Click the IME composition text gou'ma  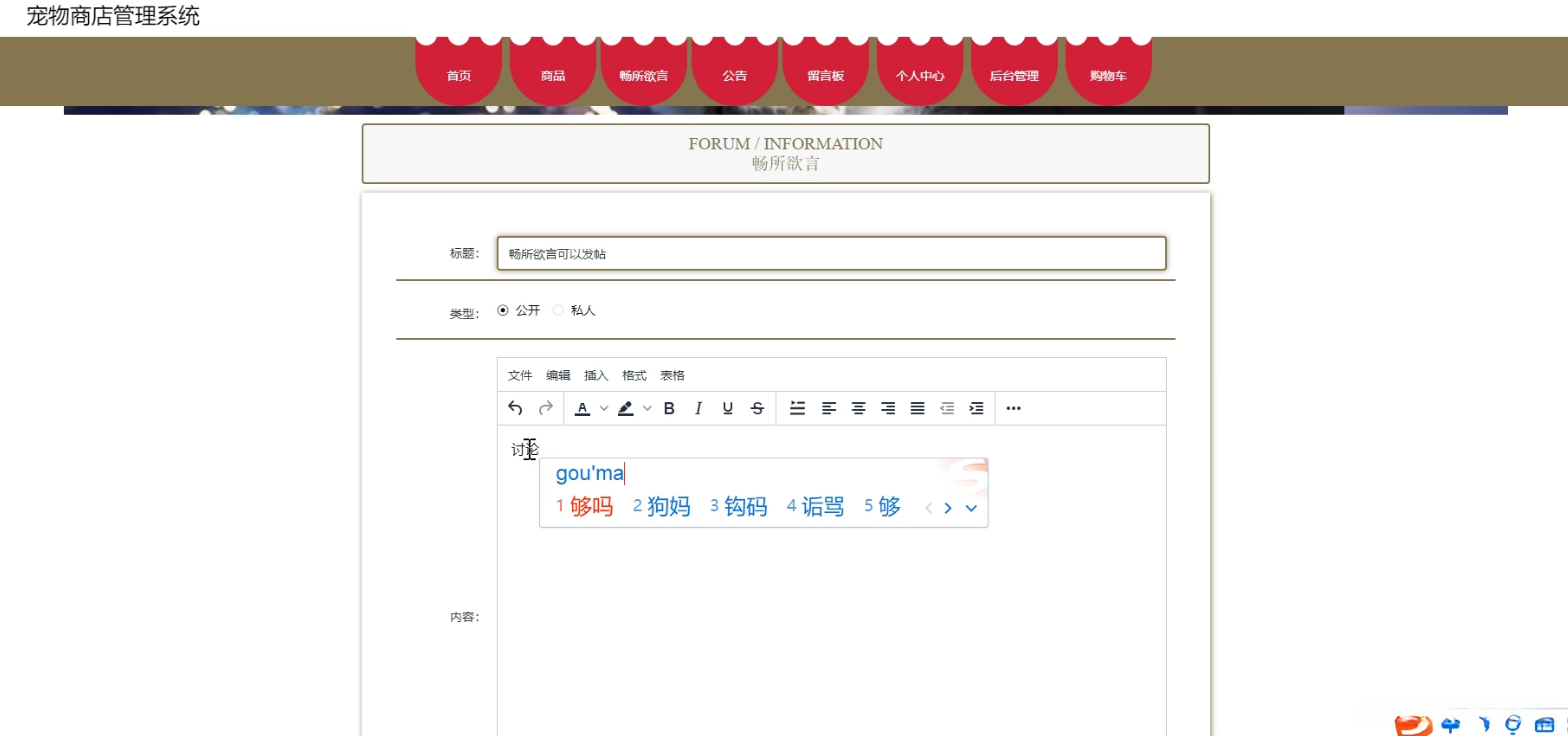589,473
